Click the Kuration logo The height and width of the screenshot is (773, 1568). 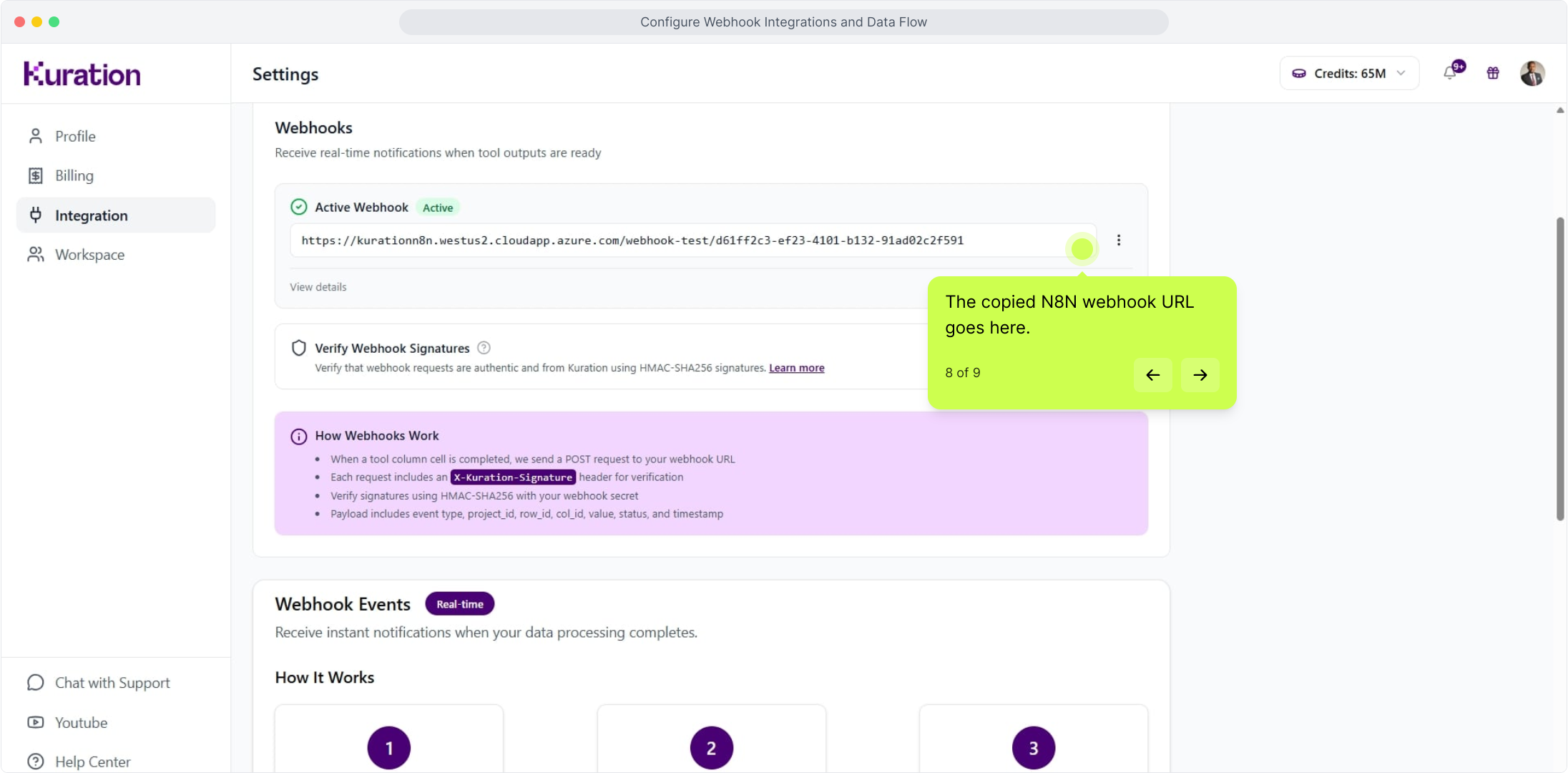[x=82, y=74]
